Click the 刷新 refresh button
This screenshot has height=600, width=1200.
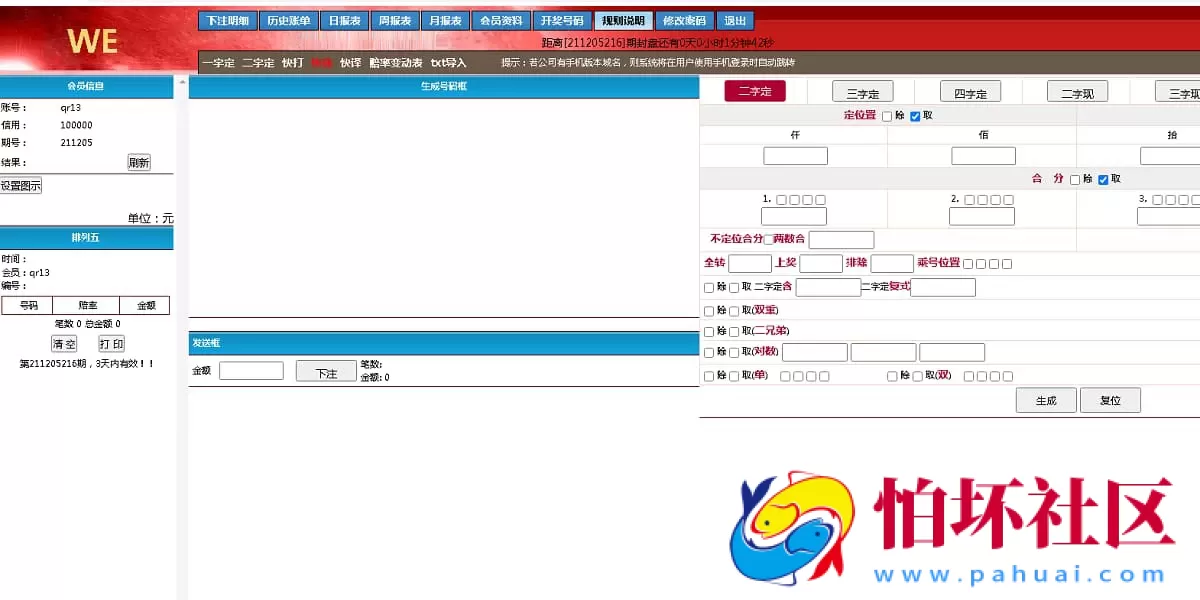[138, 163]
